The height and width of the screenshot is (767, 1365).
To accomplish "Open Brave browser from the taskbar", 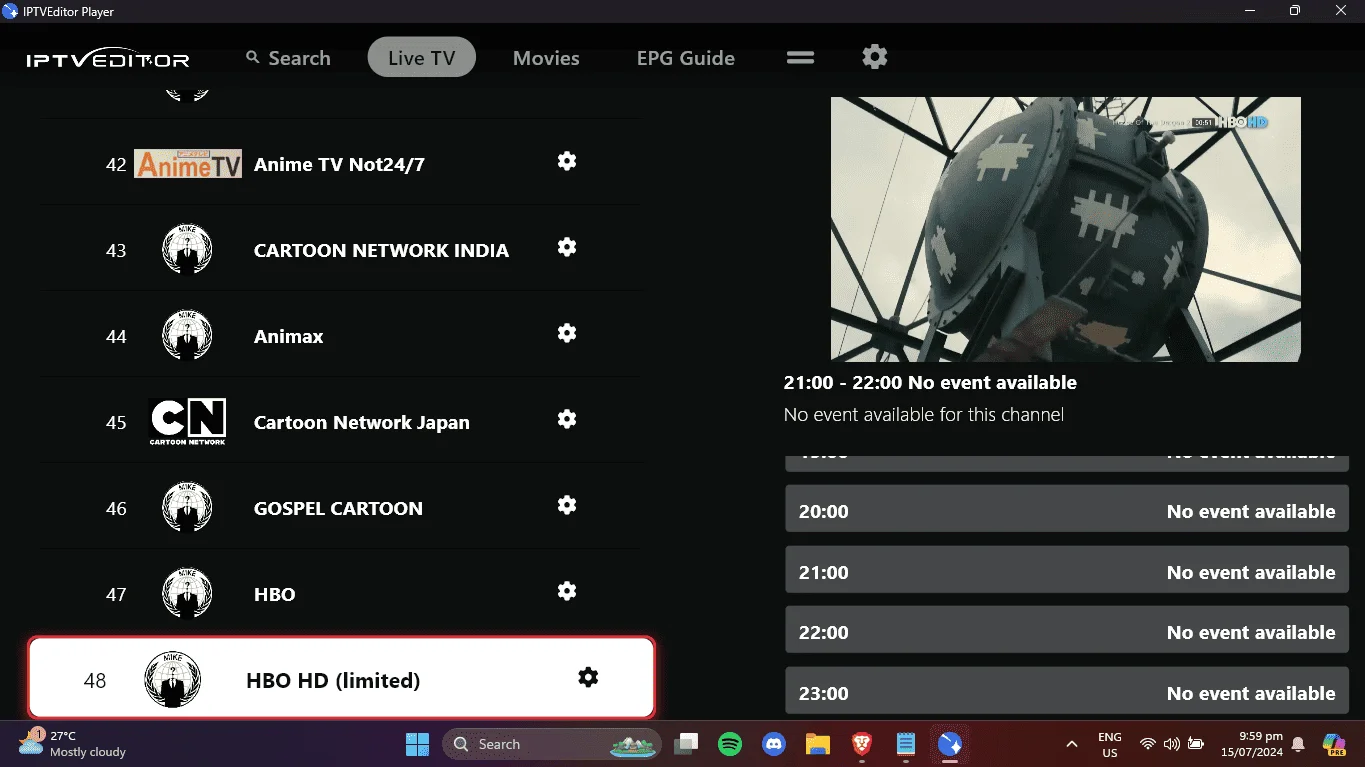I will click(862, 744).
